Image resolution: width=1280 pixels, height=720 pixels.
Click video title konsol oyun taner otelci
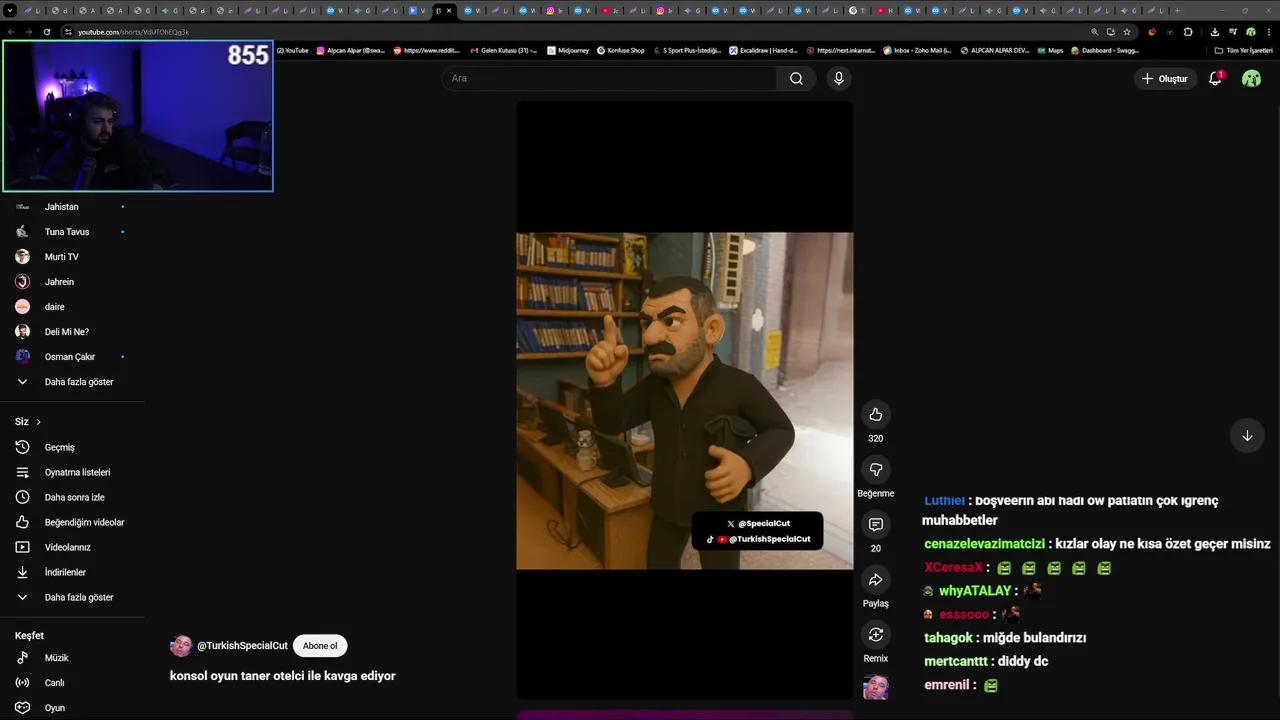[x=283, y=676]
